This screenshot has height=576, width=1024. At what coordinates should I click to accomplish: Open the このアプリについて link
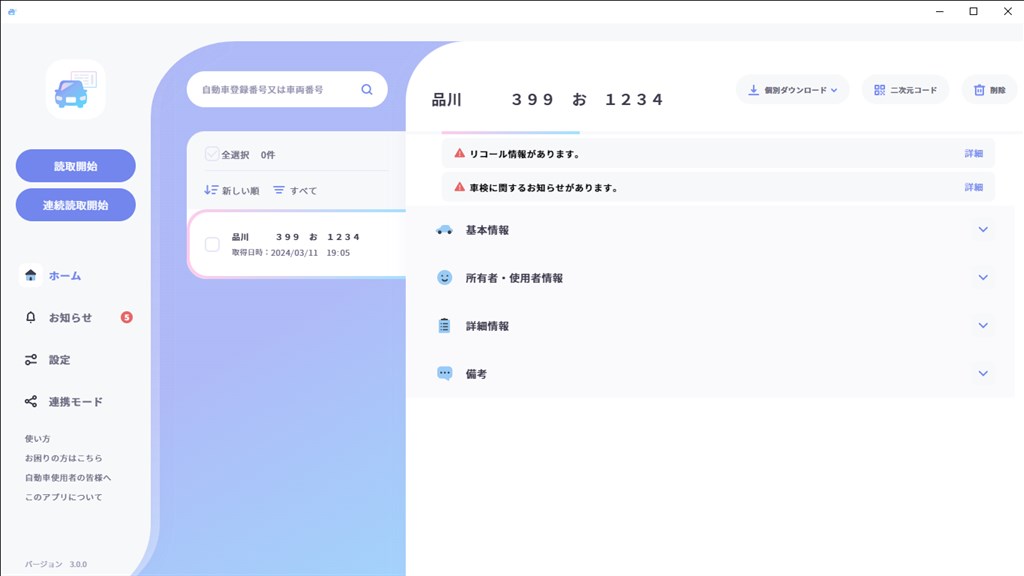coord(63,497)
